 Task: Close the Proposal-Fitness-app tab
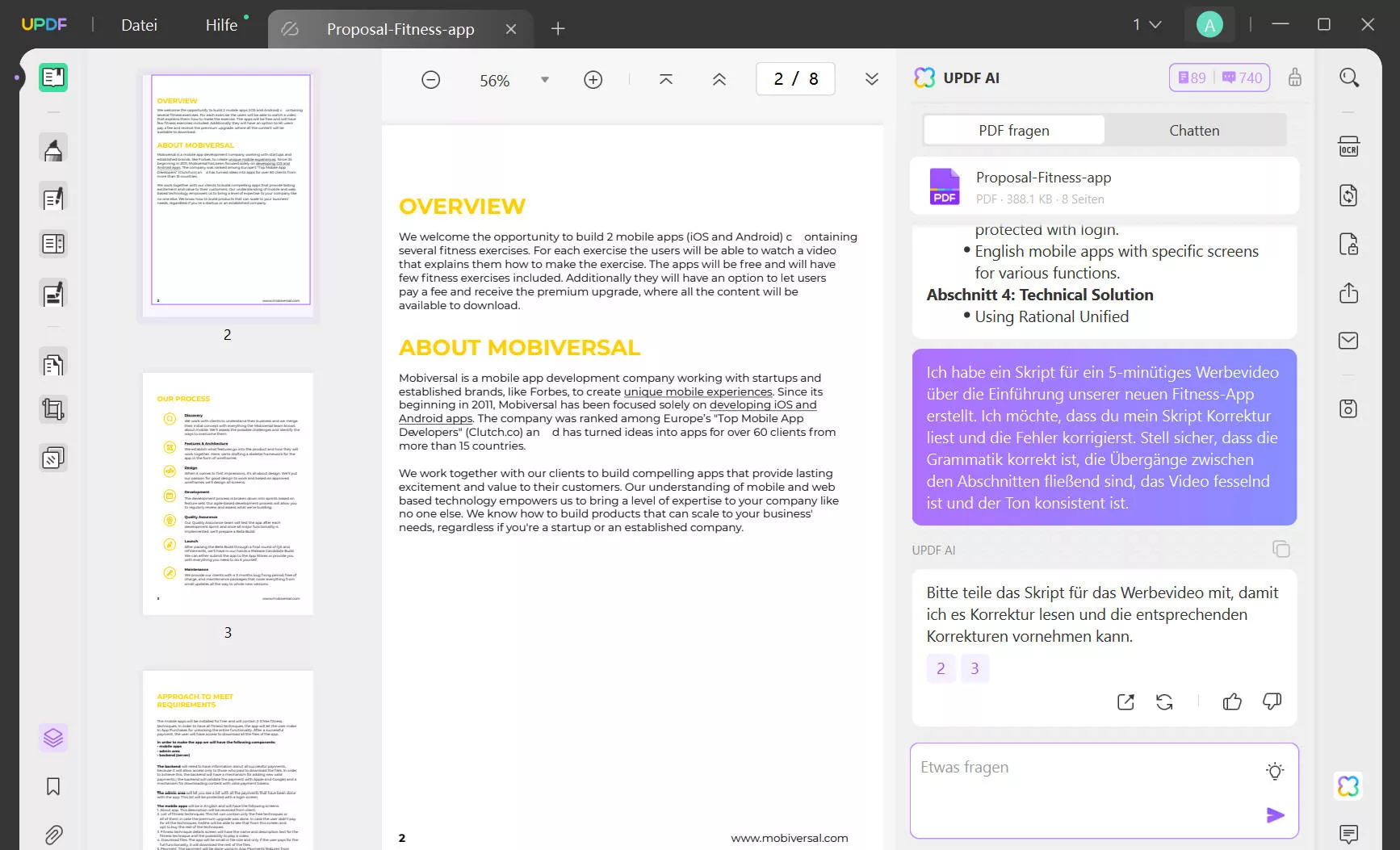tap(511, 29)
